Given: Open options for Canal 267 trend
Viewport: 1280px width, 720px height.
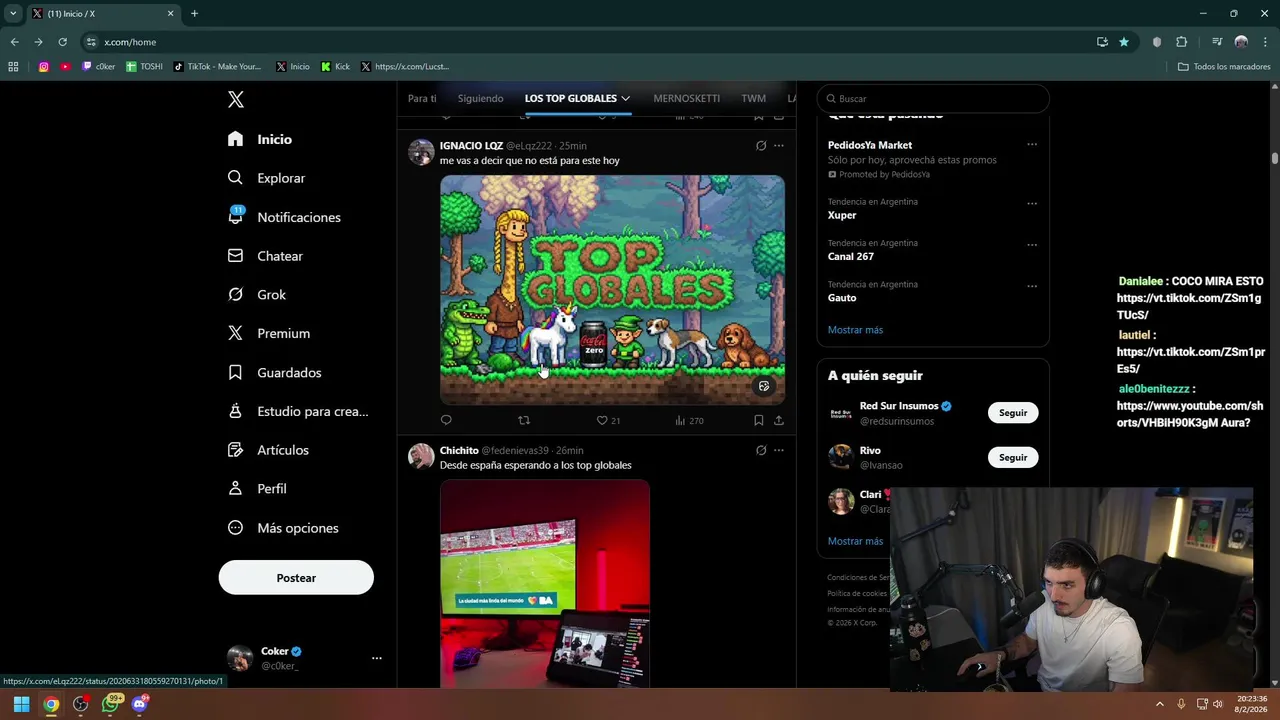Looking at the screenshot, I should [1032, 245].
